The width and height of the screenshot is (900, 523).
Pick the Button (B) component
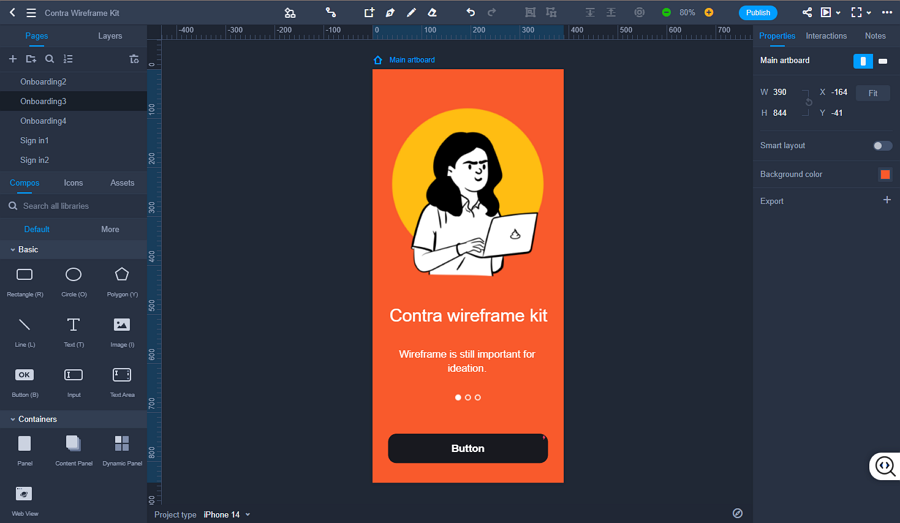coord(25,382)
